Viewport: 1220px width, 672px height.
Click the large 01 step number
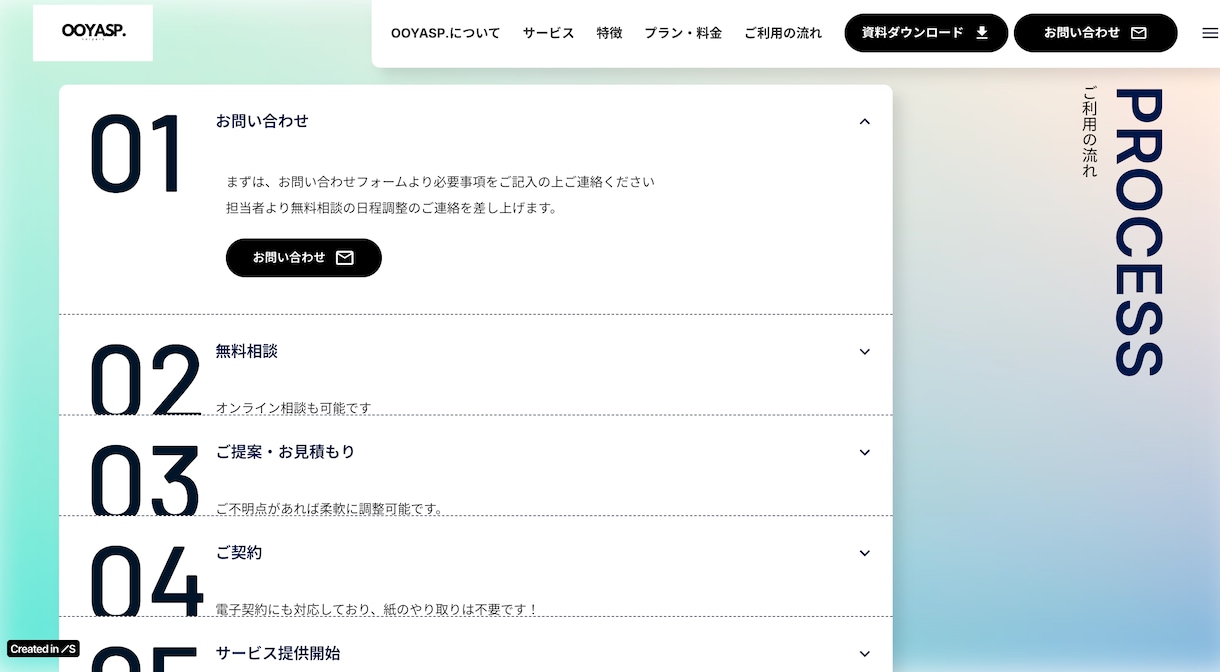coord(136,153)
